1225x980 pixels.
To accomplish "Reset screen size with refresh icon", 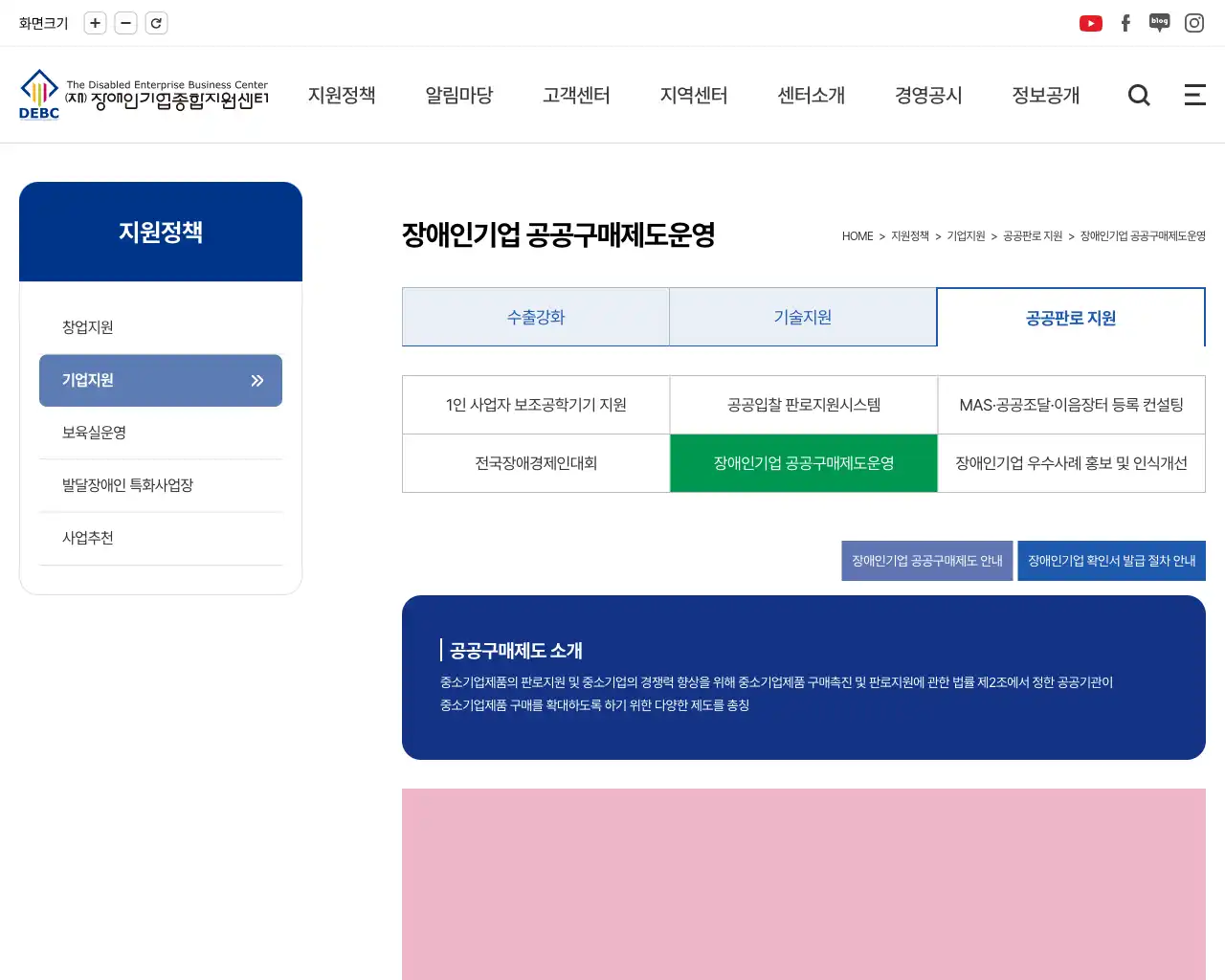I will (156, 23).
